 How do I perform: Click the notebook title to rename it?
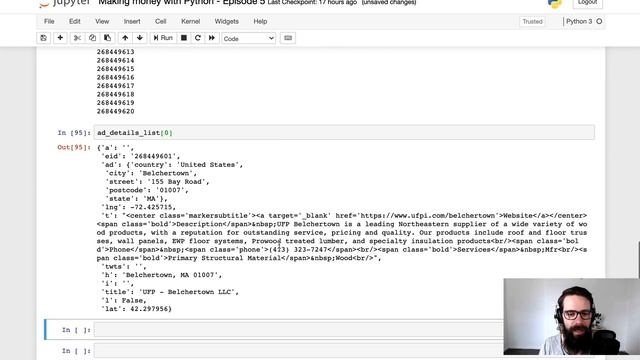click(x=182, y=2)
